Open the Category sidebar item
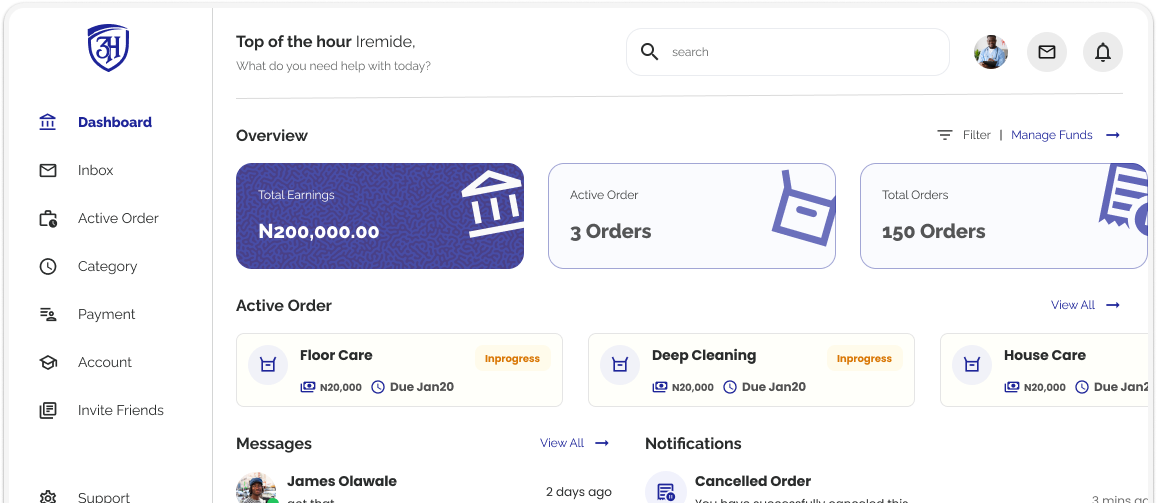This screenshot has height=503, width=1157. (107, 266)
